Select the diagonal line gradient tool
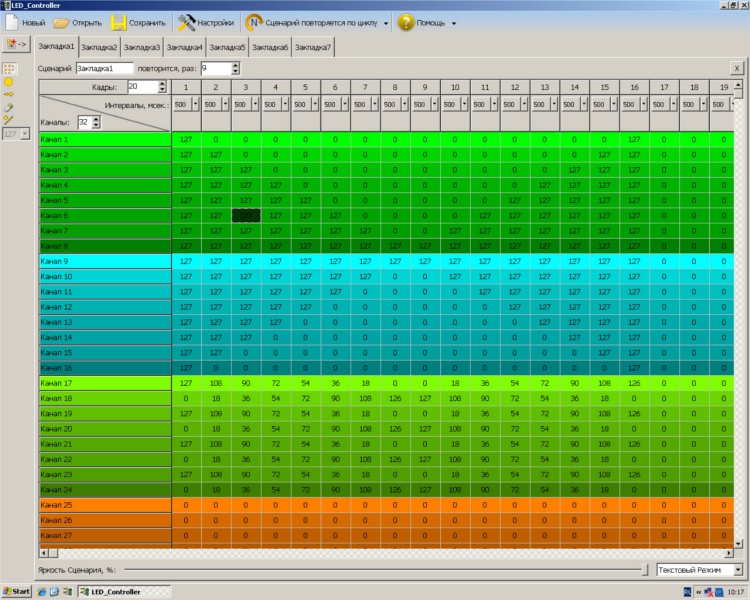Image resolution: width=750 pixels, height=600 pixels. tap(8, 120)
